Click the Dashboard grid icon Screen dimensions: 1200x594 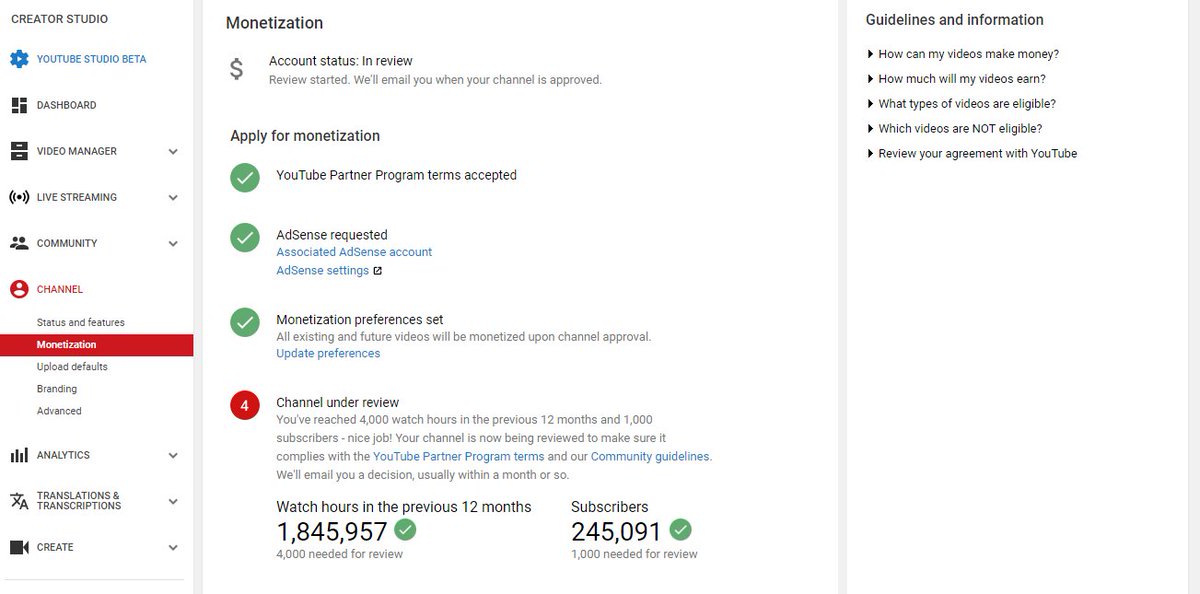[19, 105]
